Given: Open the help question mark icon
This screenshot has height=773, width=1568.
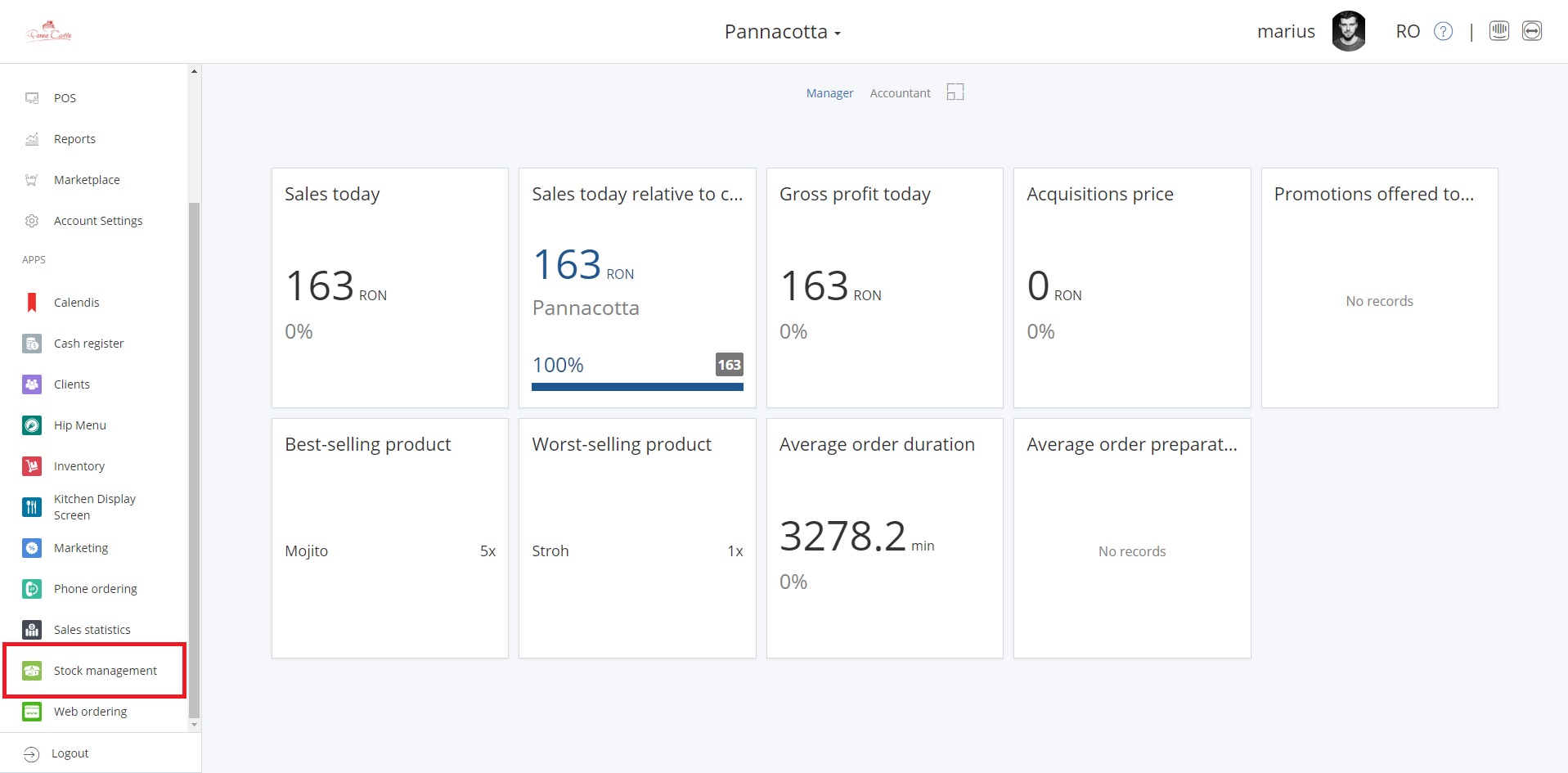Looking at the screenshot, I should click(x=1444, y=31).
